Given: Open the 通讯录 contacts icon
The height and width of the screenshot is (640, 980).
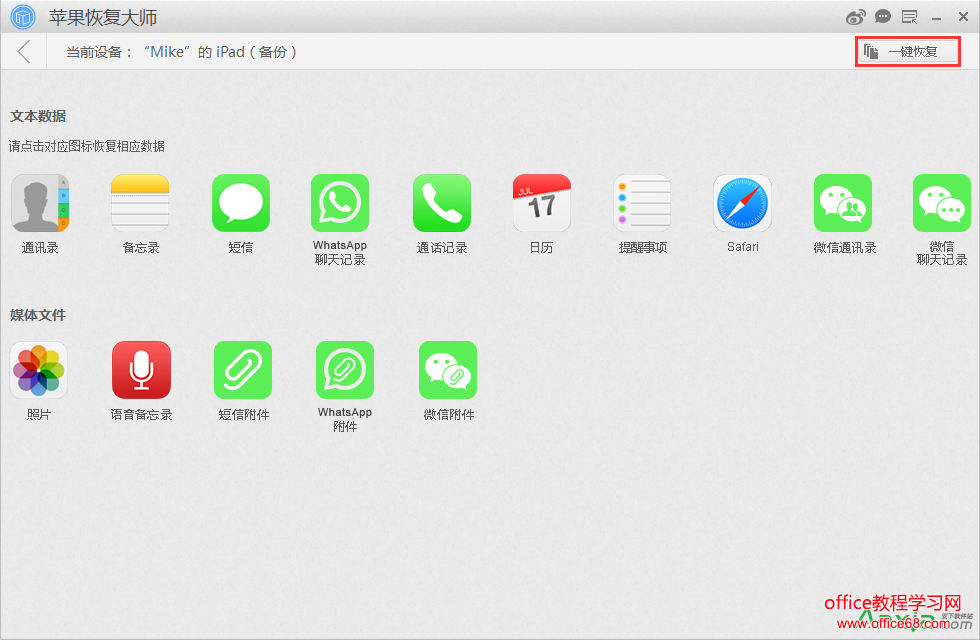Looking at the screenshot, I should (40, 203).
